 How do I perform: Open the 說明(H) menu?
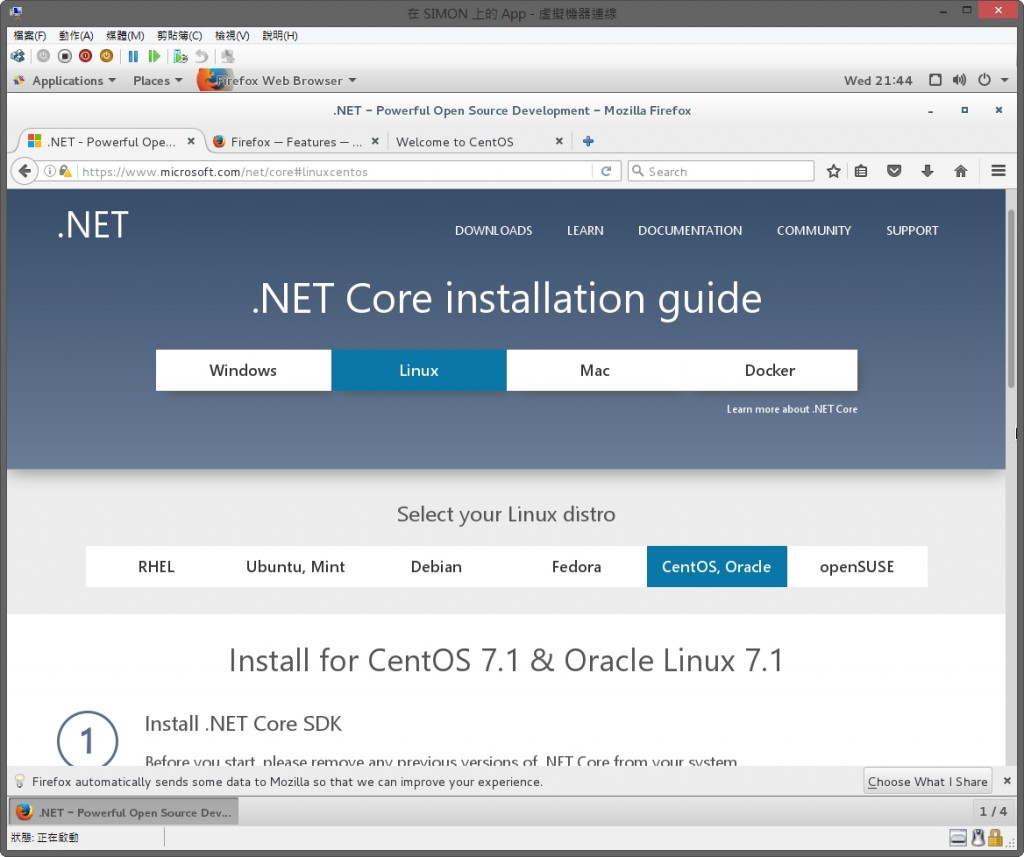click(x=280, y=35)
